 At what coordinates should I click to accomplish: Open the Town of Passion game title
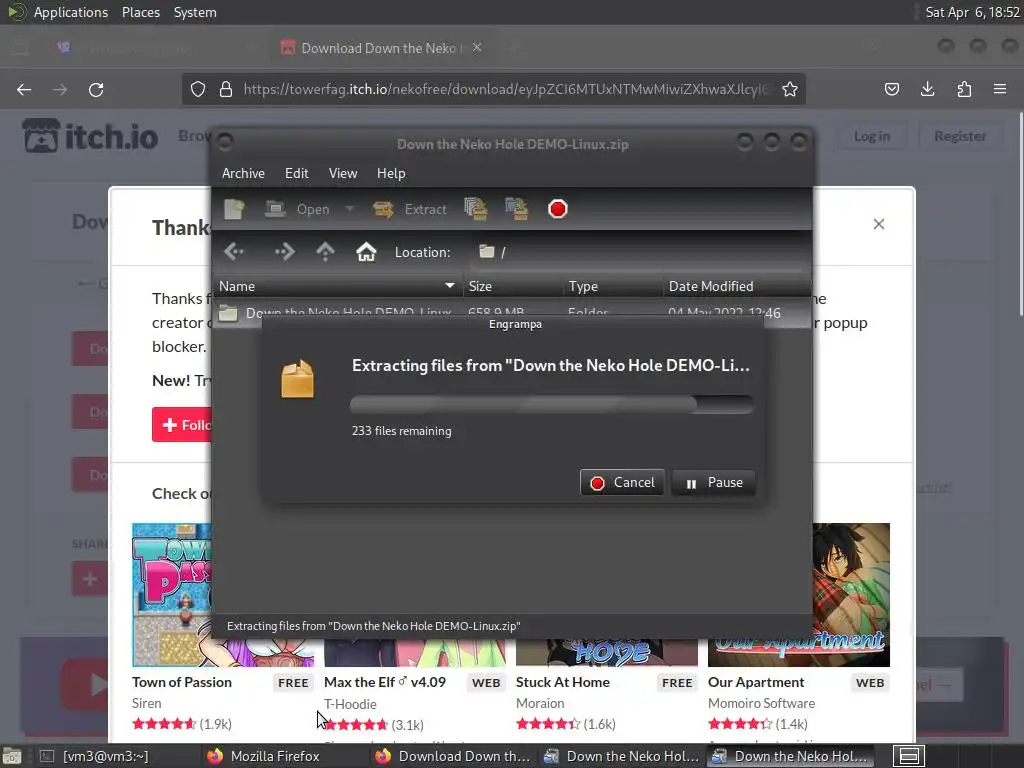tap(182, 682)
